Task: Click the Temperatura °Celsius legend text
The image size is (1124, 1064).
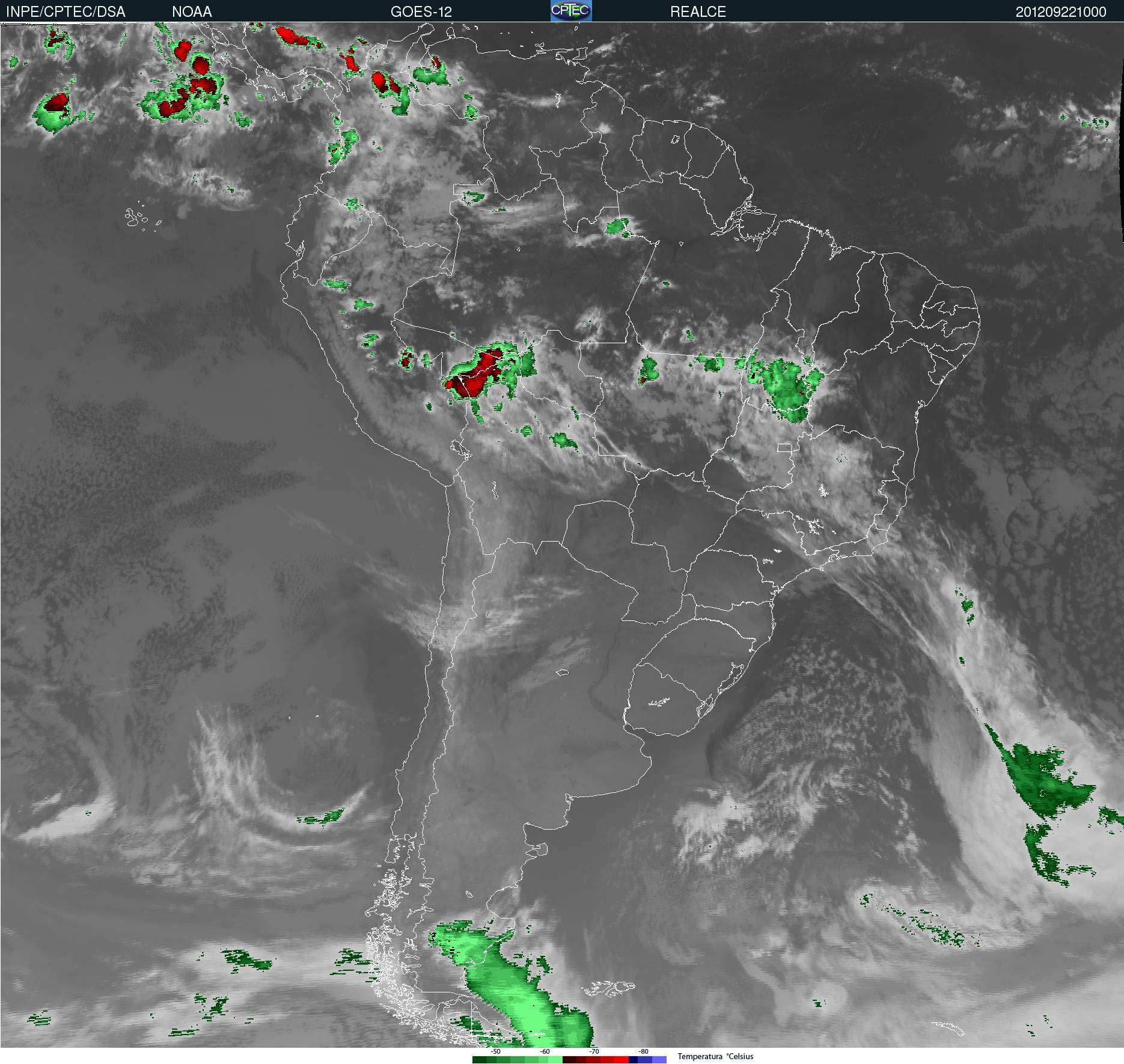Action: click(x=715, y=1056)
